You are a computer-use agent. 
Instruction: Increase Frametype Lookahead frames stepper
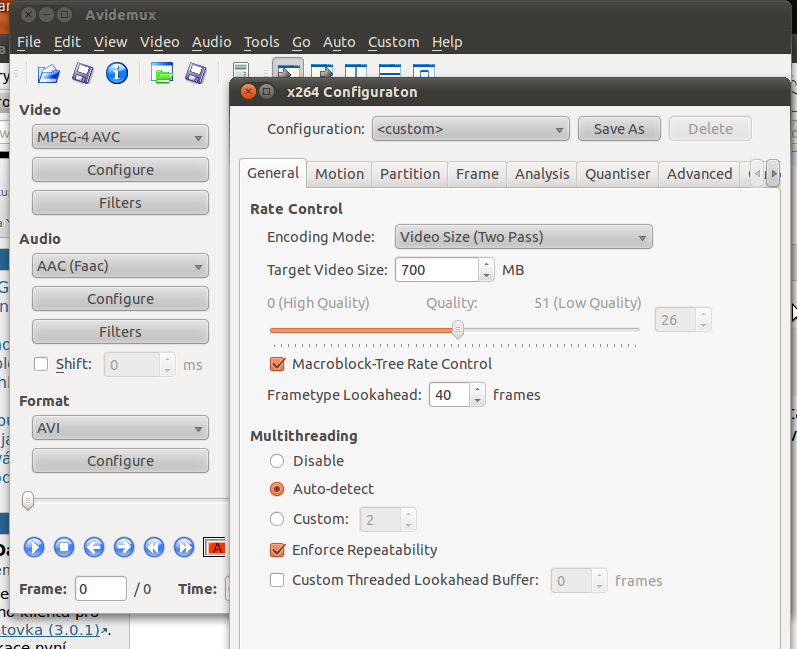(477, 389)
